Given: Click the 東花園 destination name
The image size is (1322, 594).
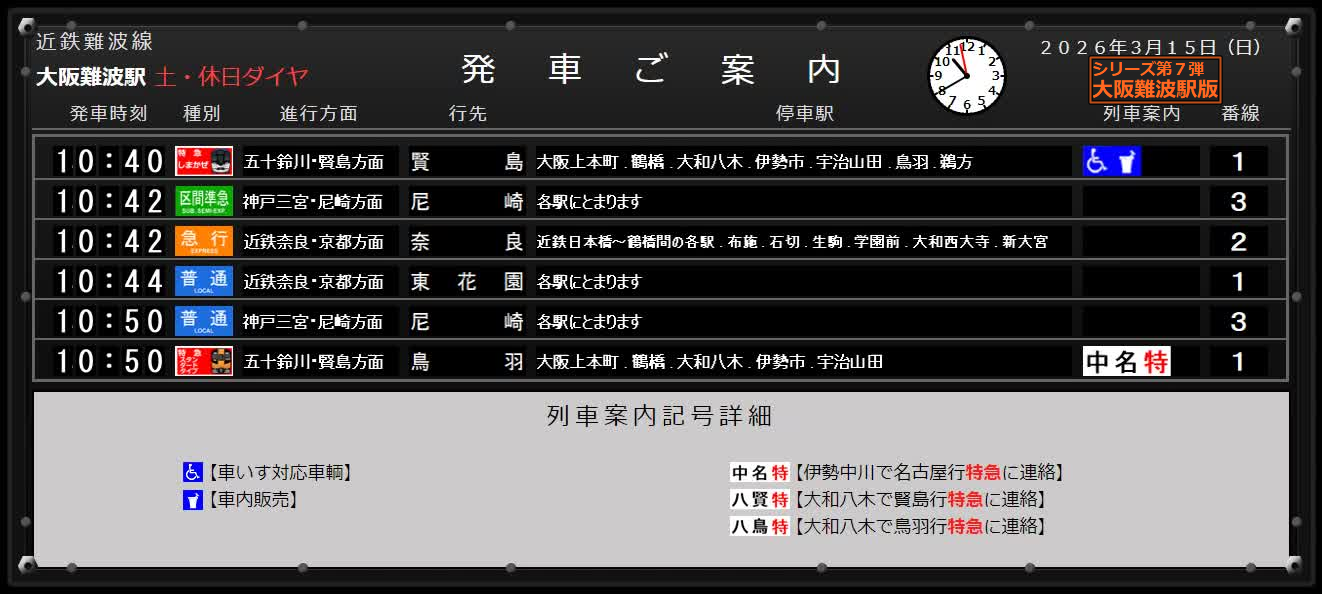Looking at the screenshot, I should pyautogui.click(x=467, y=281).
